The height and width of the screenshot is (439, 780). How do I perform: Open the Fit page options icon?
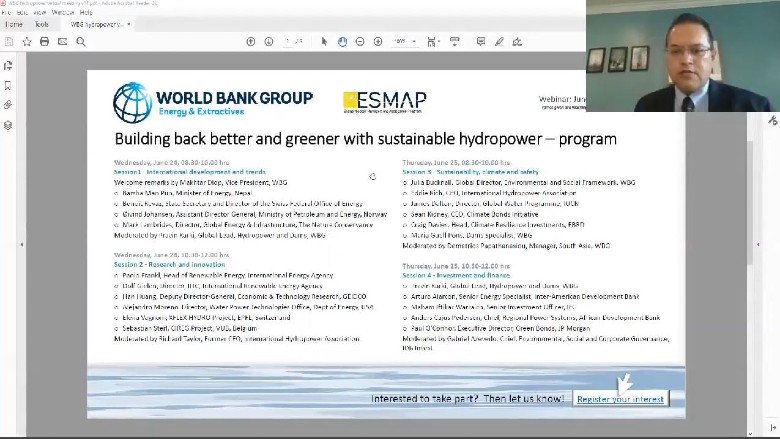coord(433,42)
